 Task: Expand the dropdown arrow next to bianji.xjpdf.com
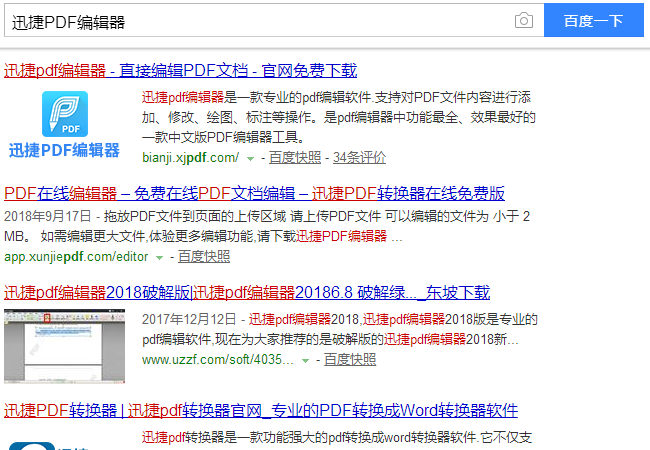(x=250, y=158)
